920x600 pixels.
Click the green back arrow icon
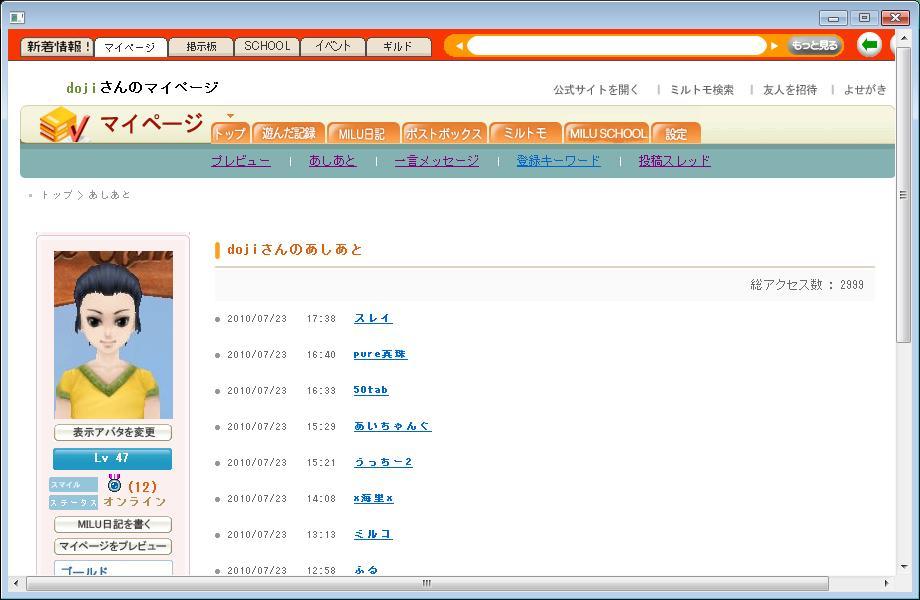(x=870, y=45)
